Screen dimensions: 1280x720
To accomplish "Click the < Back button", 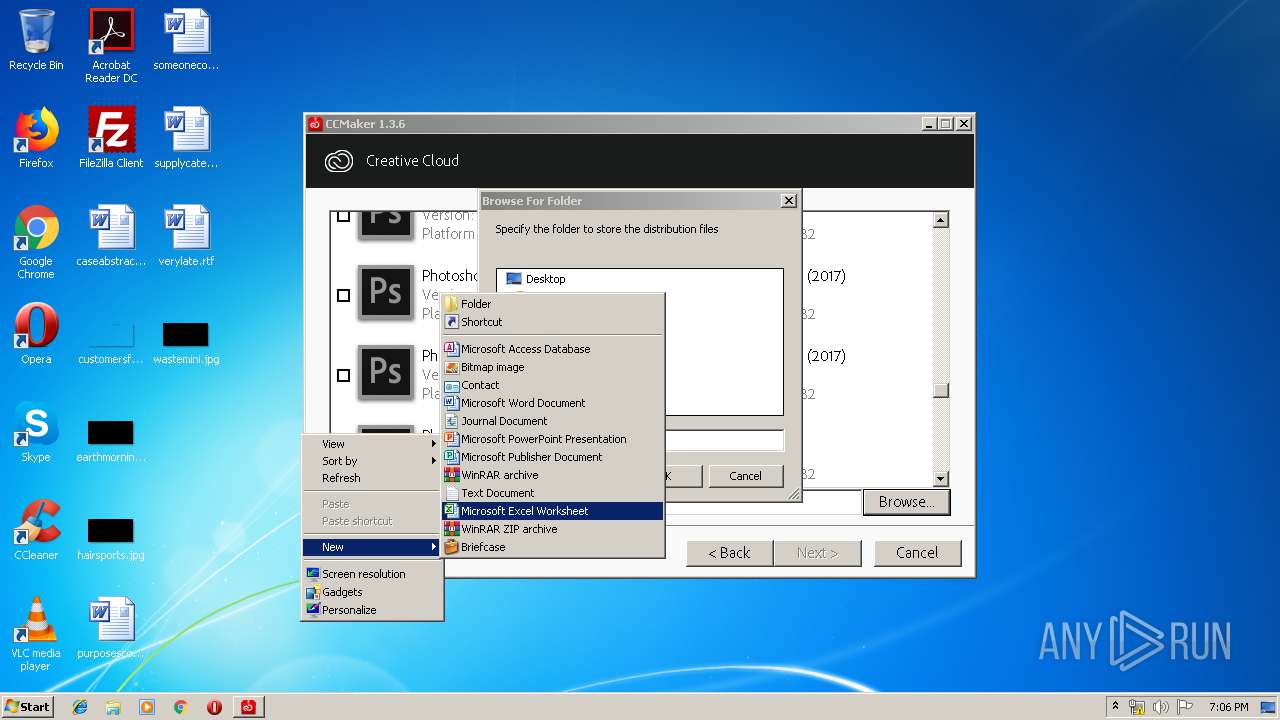I will (x=729, y=553).
